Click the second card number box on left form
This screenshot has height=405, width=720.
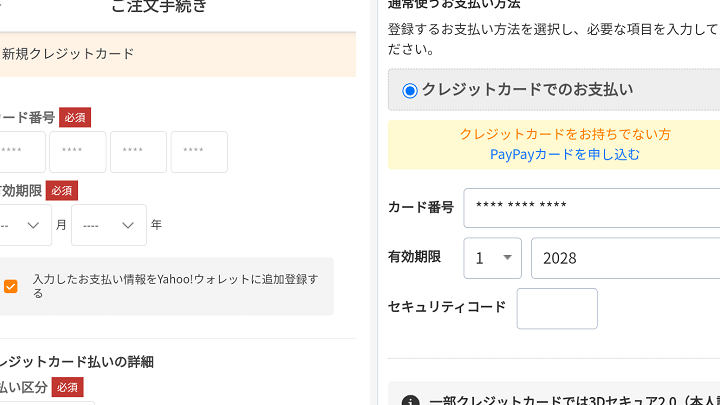pyautogui.click(x=77, y=152)
